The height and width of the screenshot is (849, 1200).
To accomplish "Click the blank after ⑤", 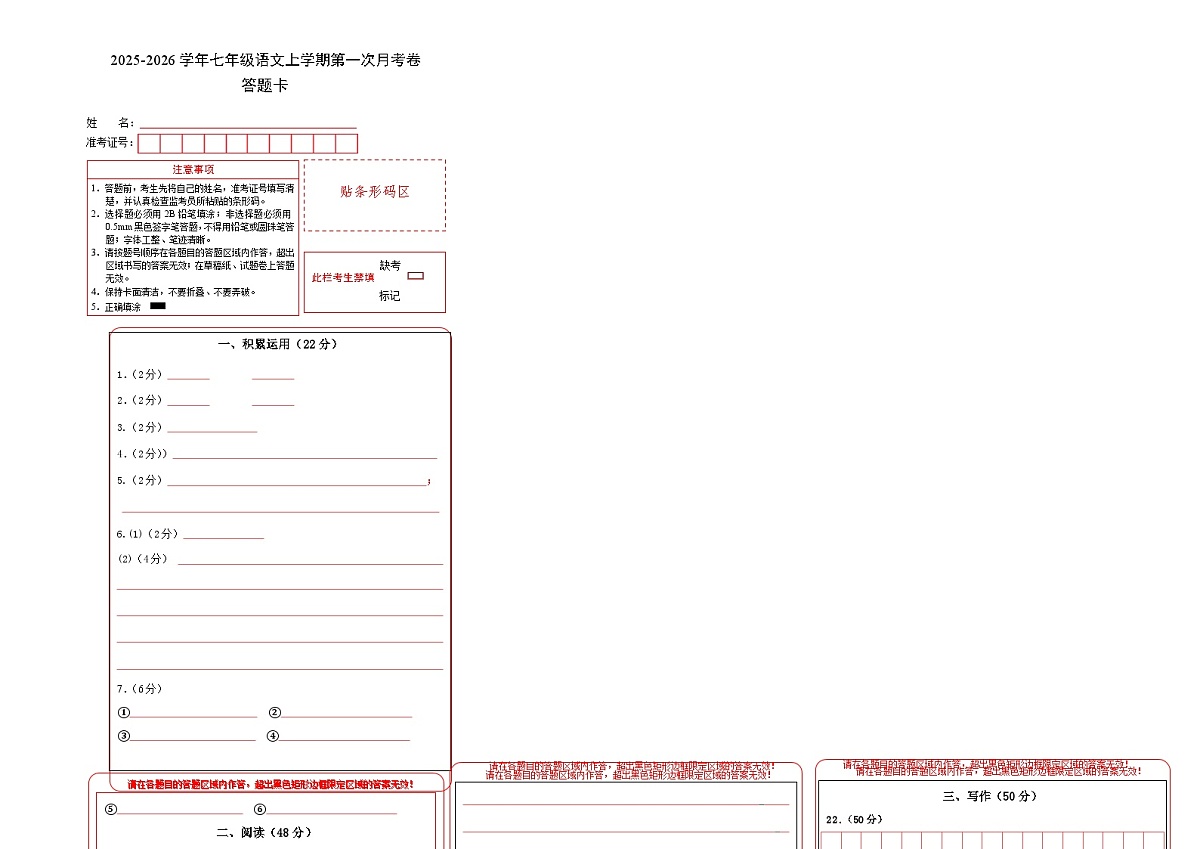I will (x=181, y=810).
